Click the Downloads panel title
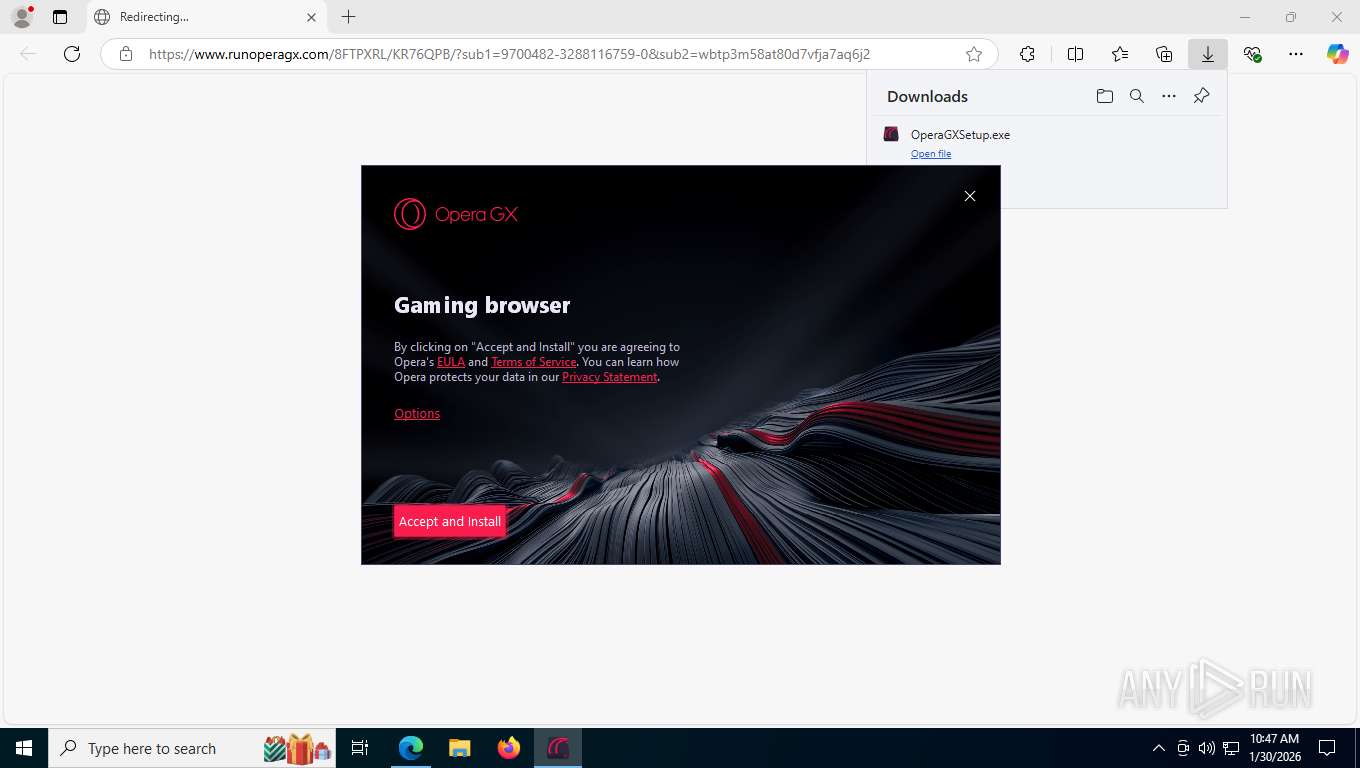The height and width of the screenshot is (768, 1360). (927, 96)
